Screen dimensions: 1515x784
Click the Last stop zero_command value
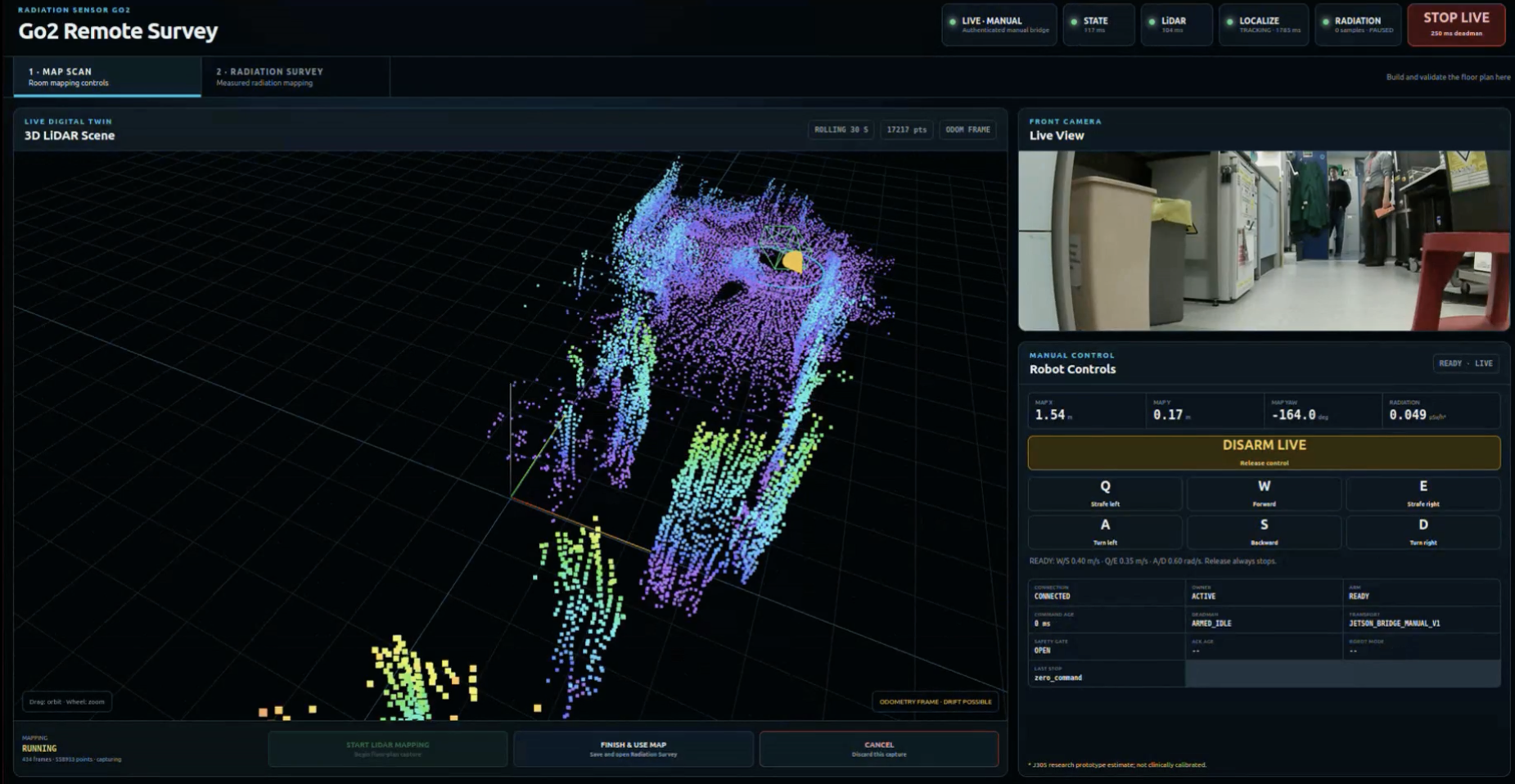click(1057, 678)
